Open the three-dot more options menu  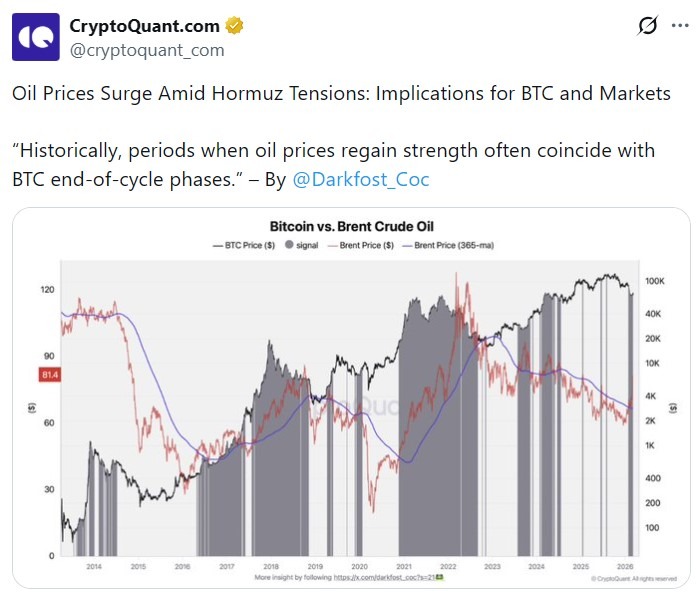[x=680, y=27]
